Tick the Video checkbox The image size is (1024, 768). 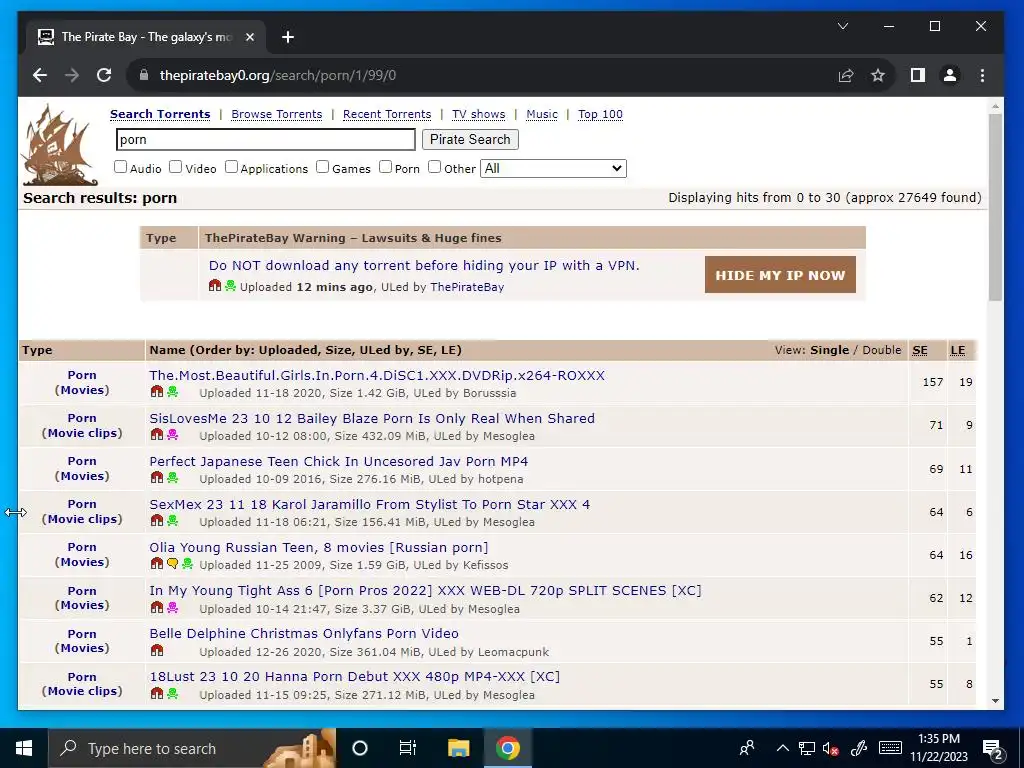[x=176, y=167]
